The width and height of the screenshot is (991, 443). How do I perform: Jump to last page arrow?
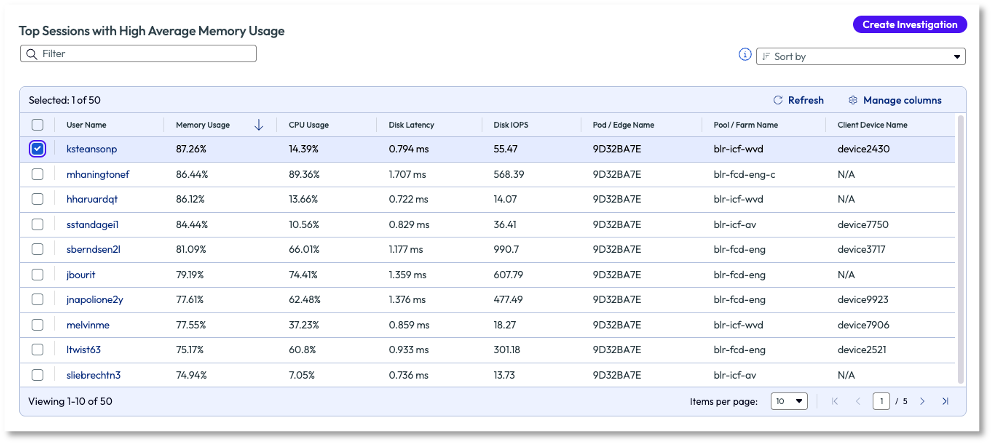pos(945,401)
